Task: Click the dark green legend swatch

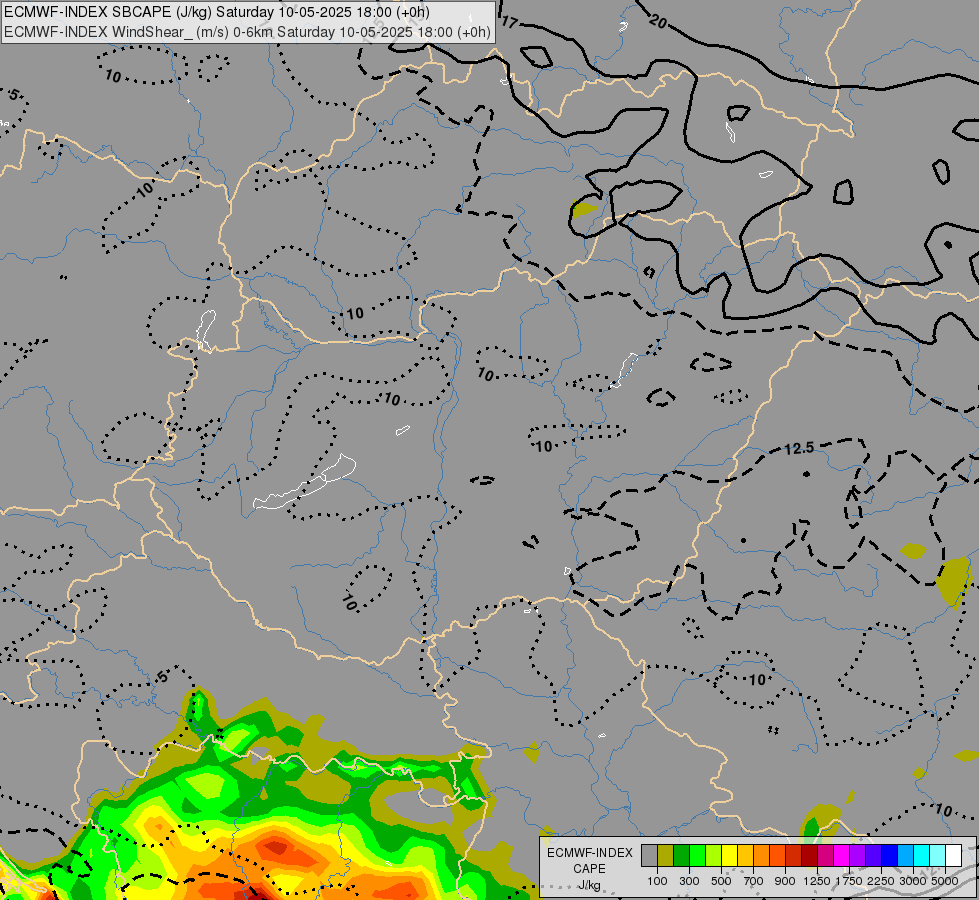Action: point(681,856)
